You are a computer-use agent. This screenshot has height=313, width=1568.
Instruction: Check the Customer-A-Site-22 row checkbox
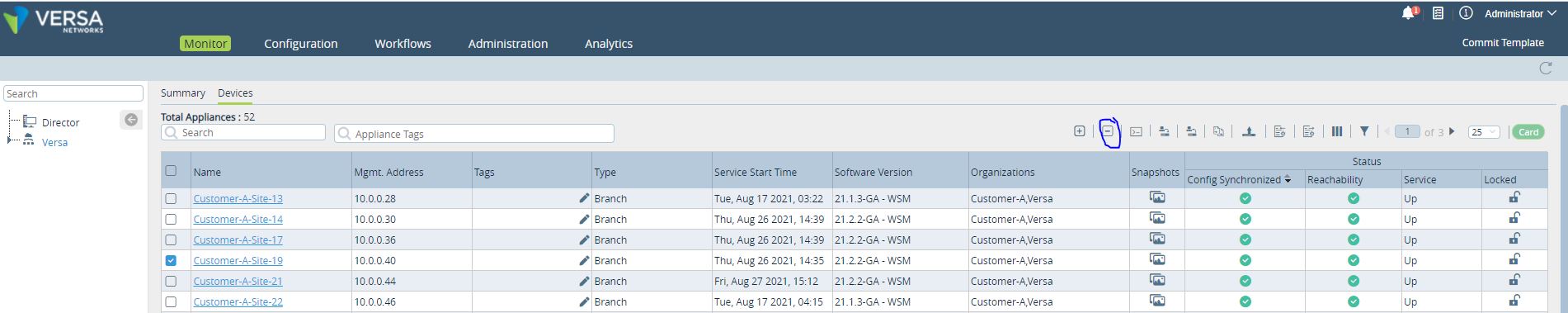[x=171, y=301]
